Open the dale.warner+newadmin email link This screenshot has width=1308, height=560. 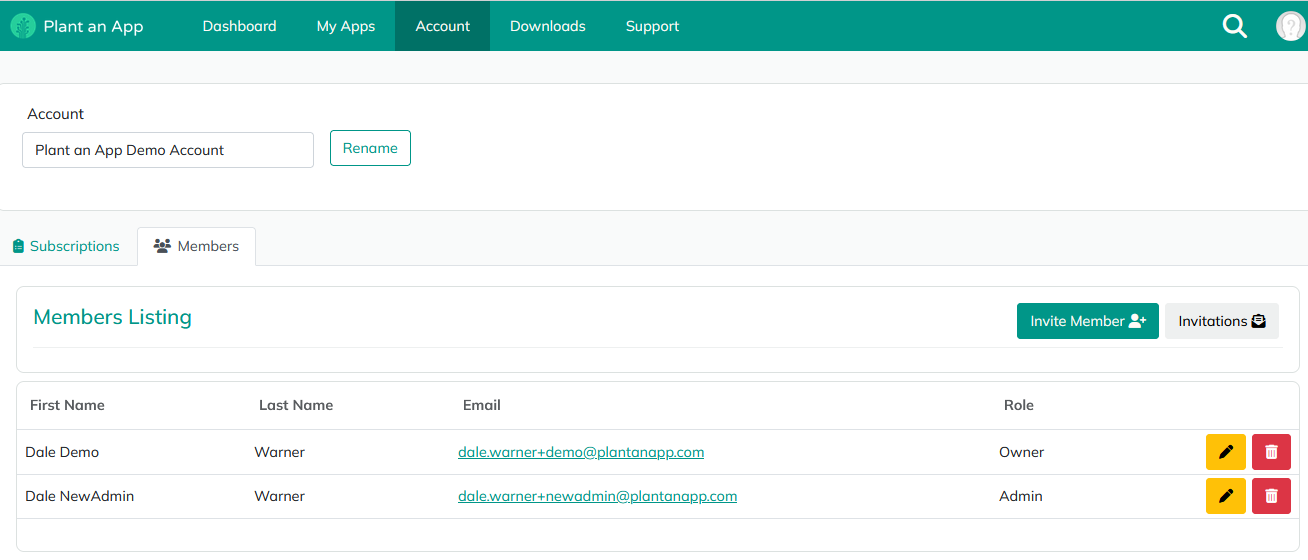click(597, 496)
